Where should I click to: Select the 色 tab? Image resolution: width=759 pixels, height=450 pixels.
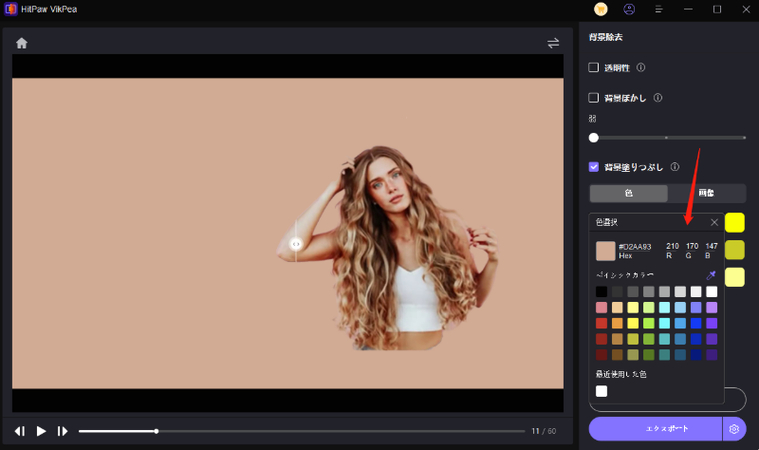(x=628, y=193)
